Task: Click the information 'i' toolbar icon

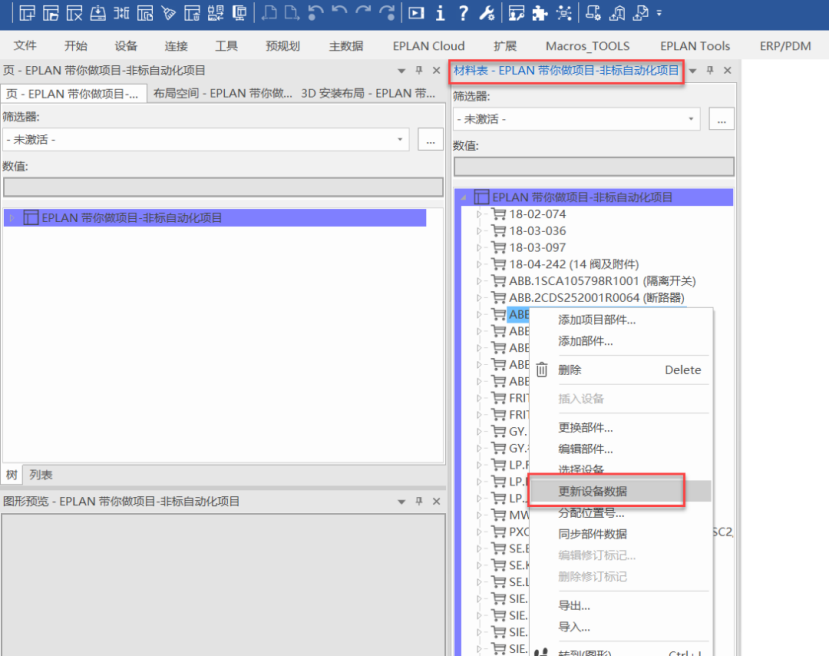Action: [440, 13]
